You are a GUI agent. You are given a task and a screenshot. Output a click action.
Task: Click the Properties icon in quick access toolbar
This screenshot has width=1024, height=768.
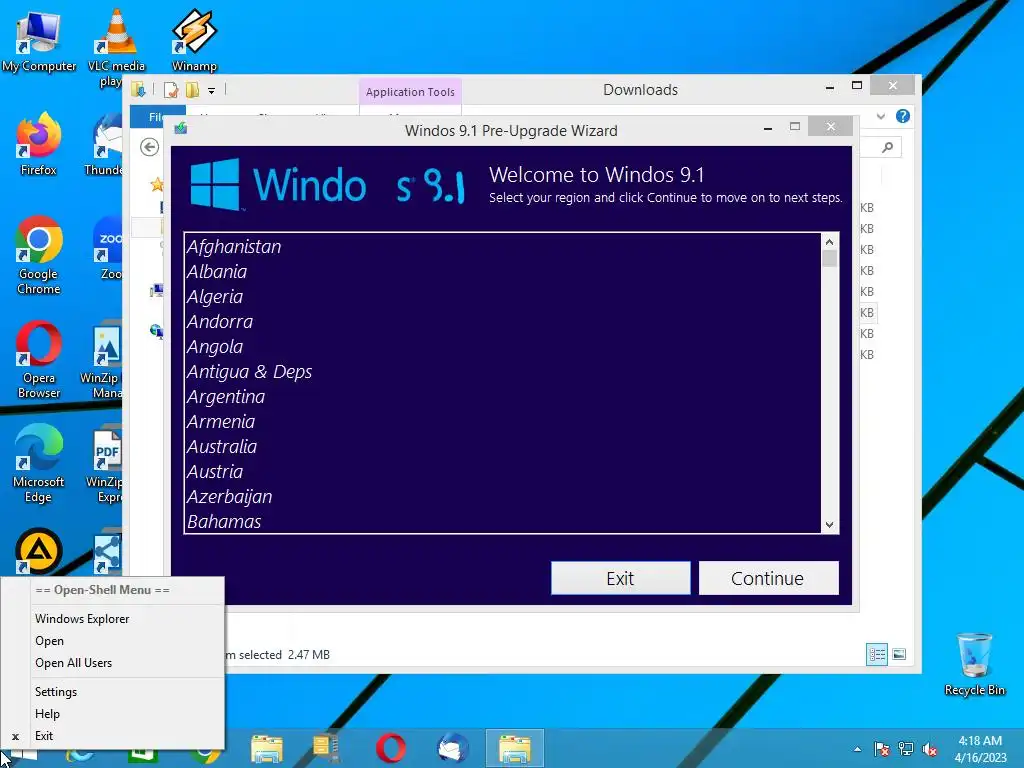point(171,90)
